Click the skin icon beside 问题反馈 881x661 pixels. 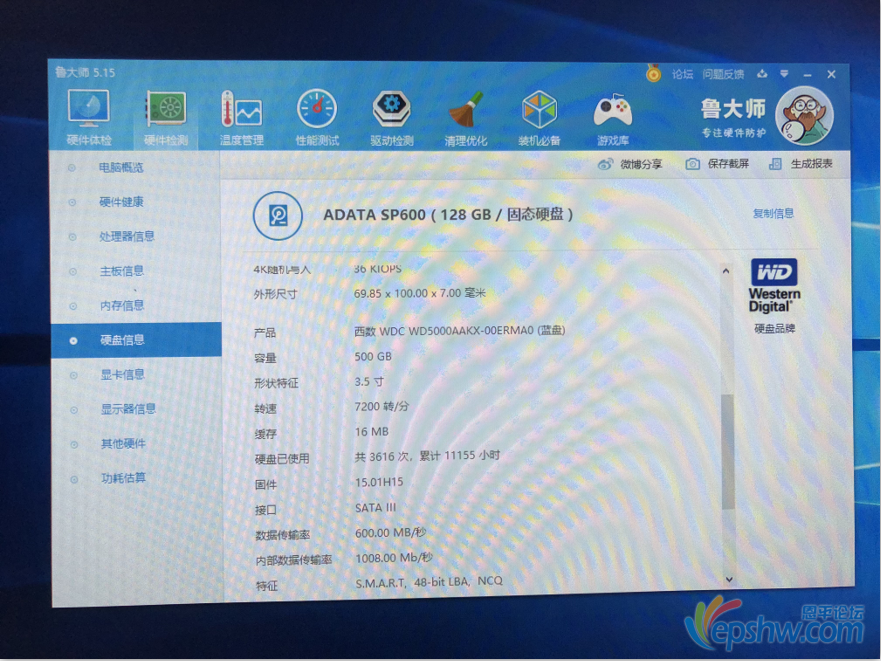click(x=762, y=74)
